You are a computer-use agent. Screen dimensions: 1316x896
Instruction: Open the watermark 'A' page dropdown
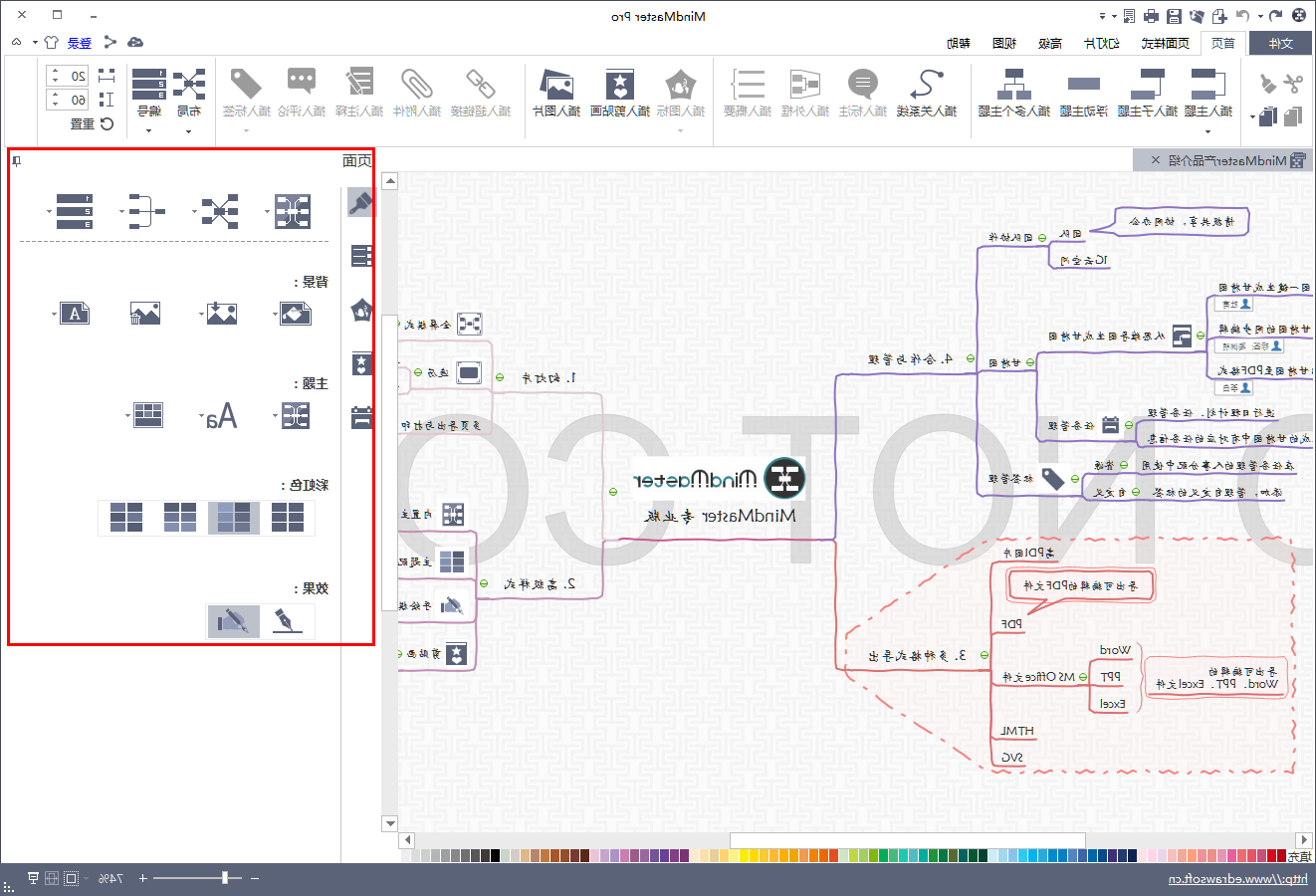(72, 314)
